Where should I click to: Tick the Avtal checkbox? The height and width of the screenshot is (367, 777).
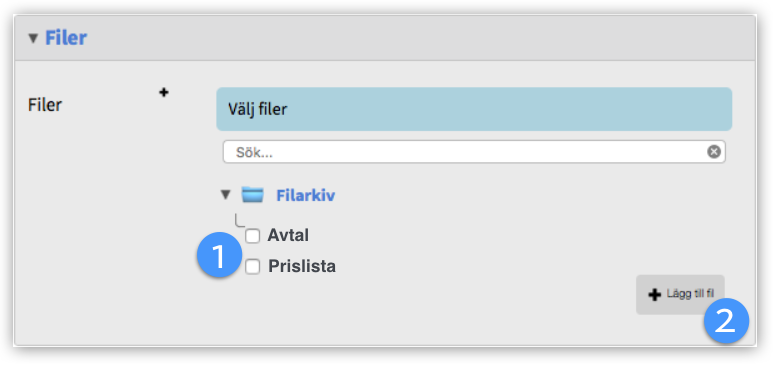[x=252, y=236]
